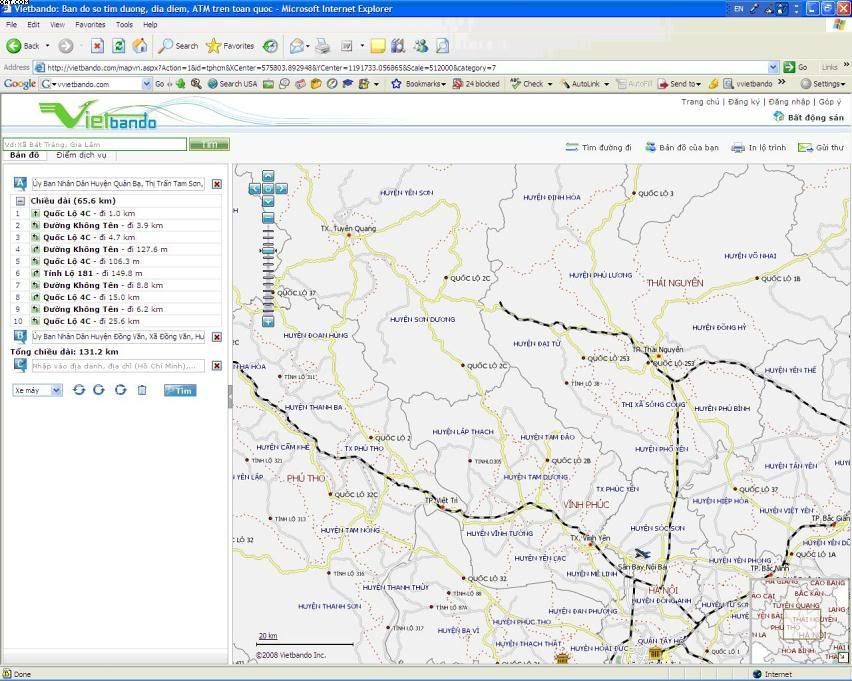
Task: Pan the map left with the arrow
Action: [255, 189]
